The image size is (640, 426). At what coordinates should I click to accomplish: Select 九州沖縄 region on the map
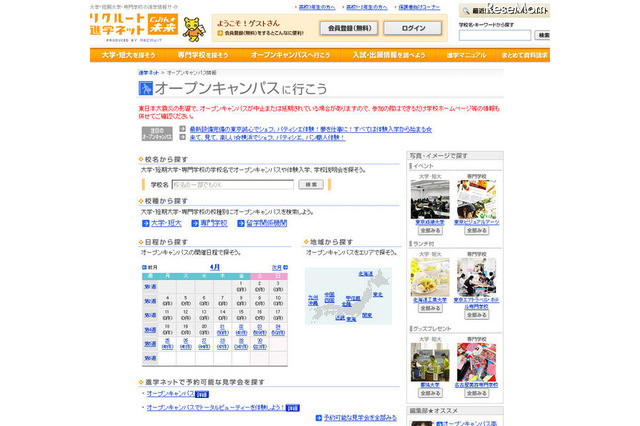(313, 301)
